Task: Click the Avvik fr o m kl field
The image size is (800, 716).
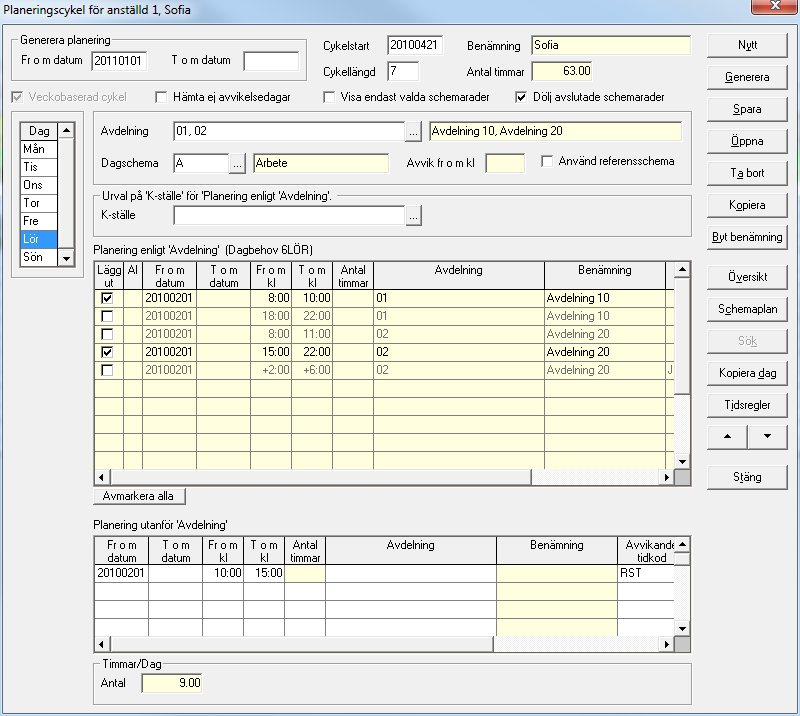Action: (505, 164)
